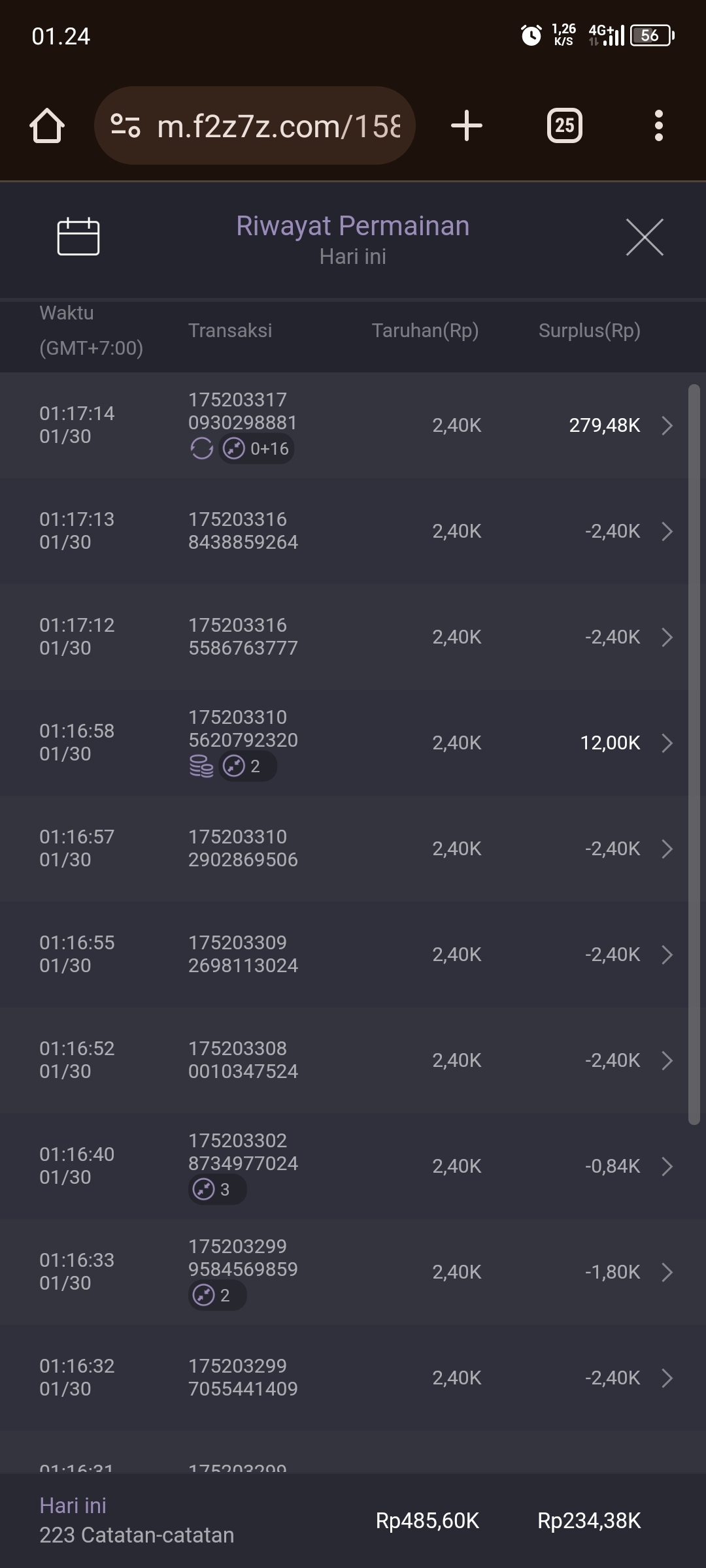Expand details of the 279,48K surplus row
The image size is (706, 1568).
pyautogui.click(x=667, y=425)
